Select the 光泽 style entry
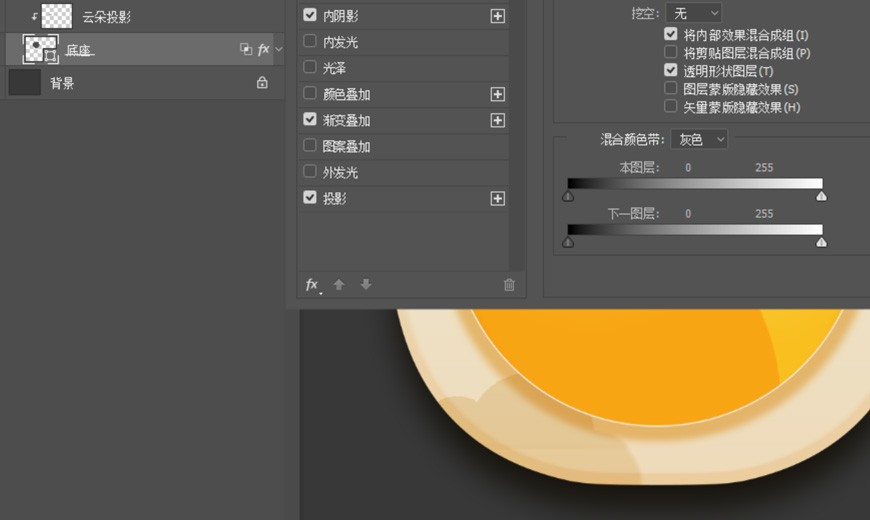 coord(334,68)
